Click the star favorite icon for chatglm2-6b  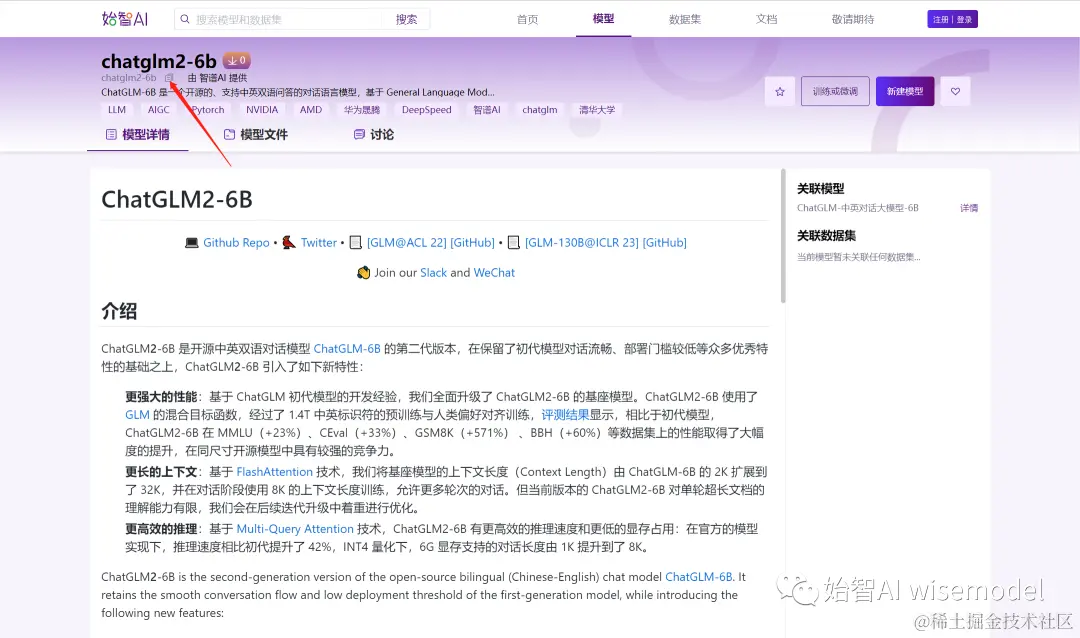tap(779, 90)
